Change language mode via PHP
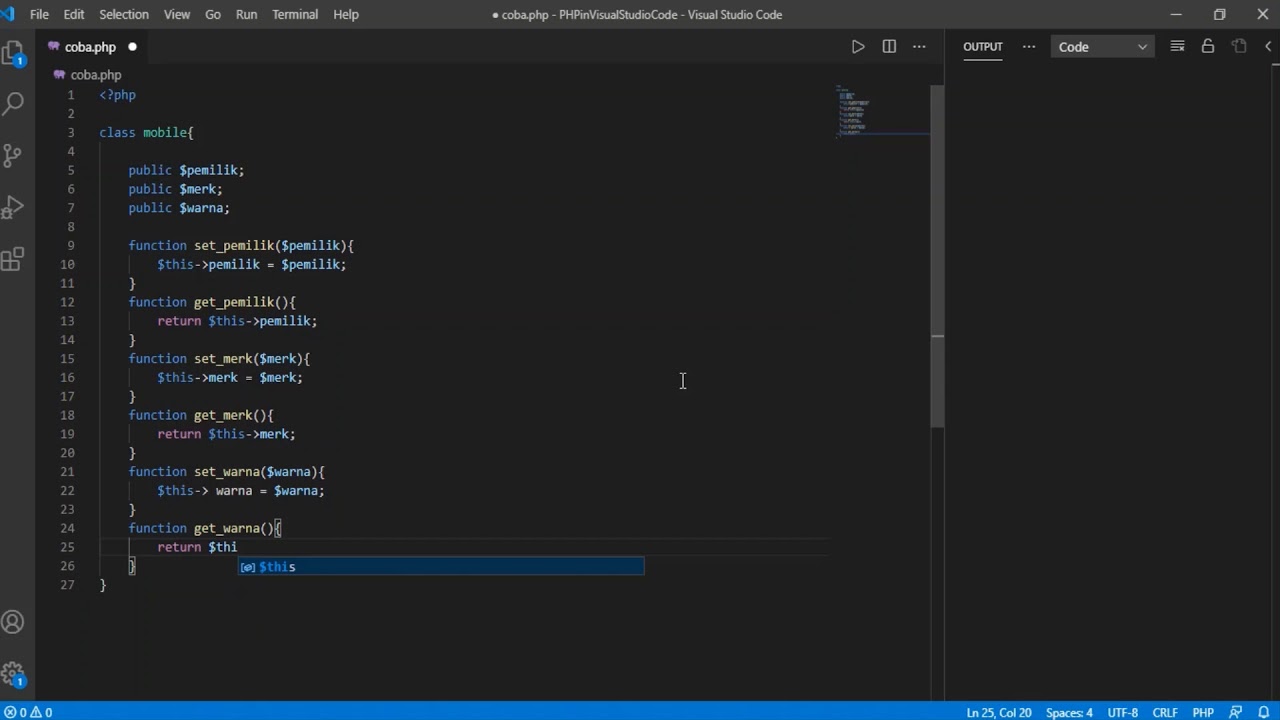Viewport: 1280px width, 720px height. tap(1203, 712)
